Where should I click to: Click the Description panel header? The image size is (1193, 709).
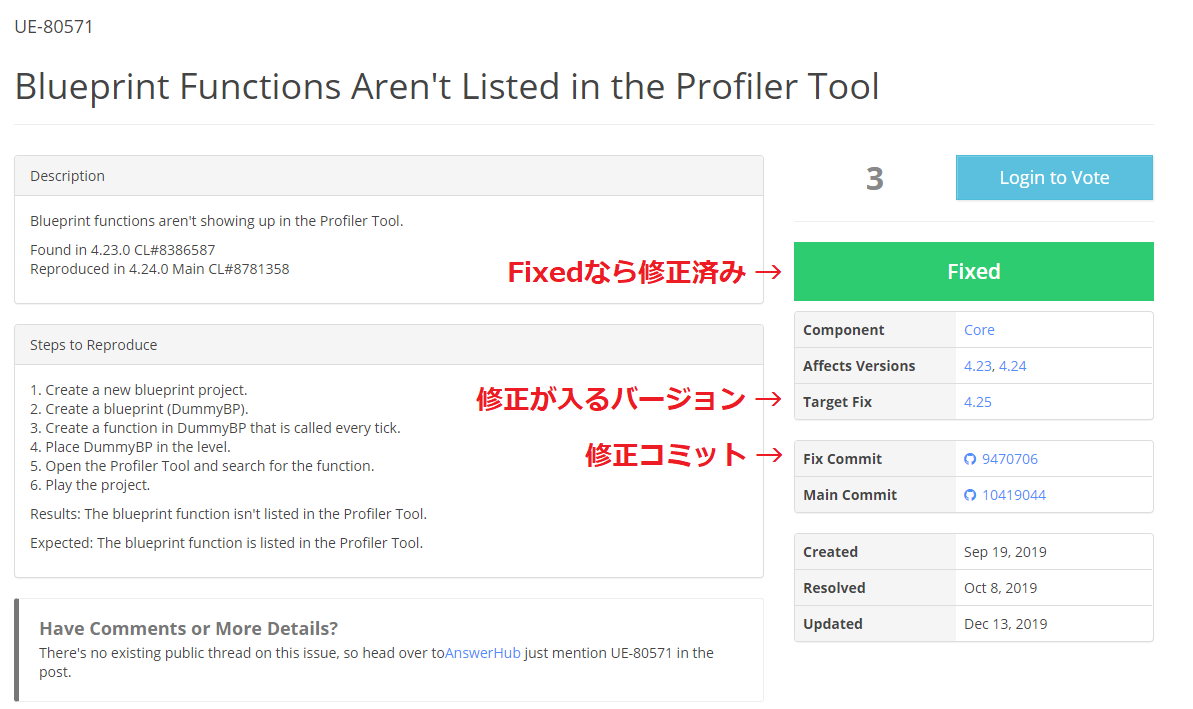(389, 176)
